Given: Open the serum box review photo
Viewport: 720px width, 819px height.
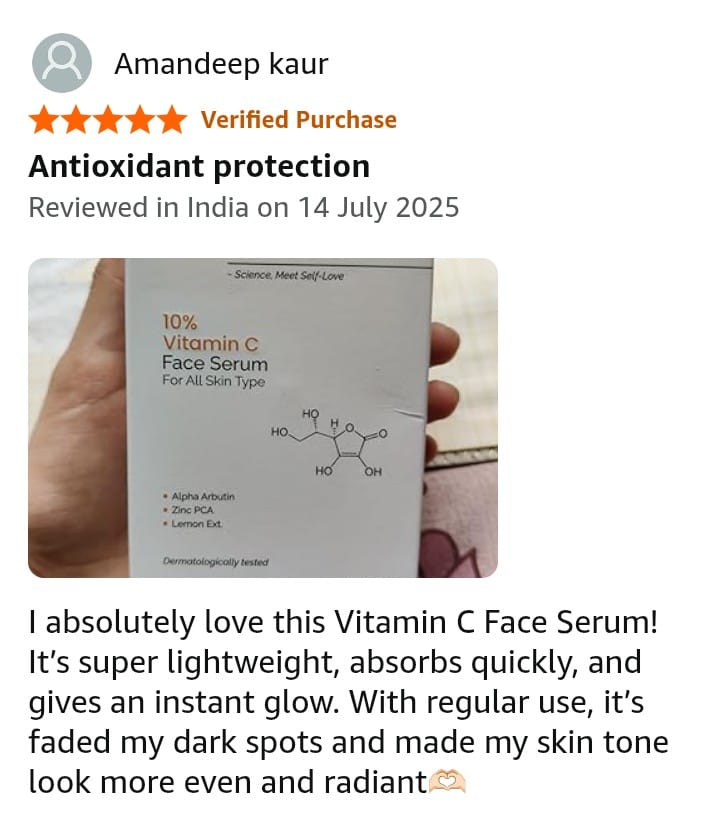Looking at the screenshot, I should coord(263,418).
